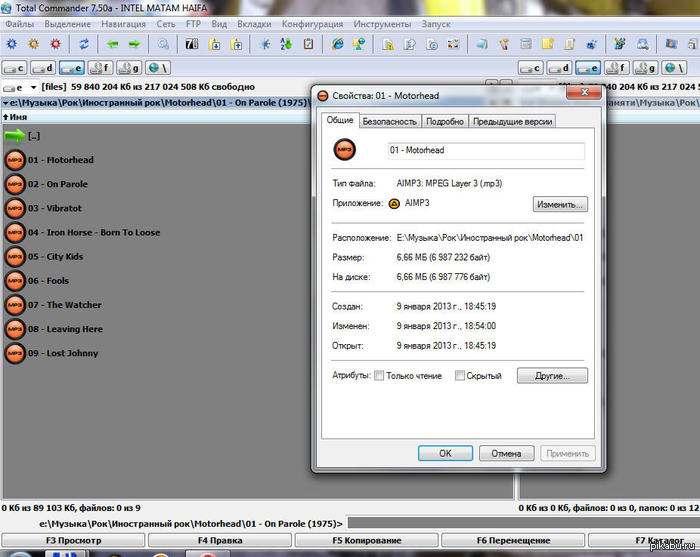This screenshot has width=700, height=557.
Task: Open the 'Подробно' tab
Action: coord(444,121)
